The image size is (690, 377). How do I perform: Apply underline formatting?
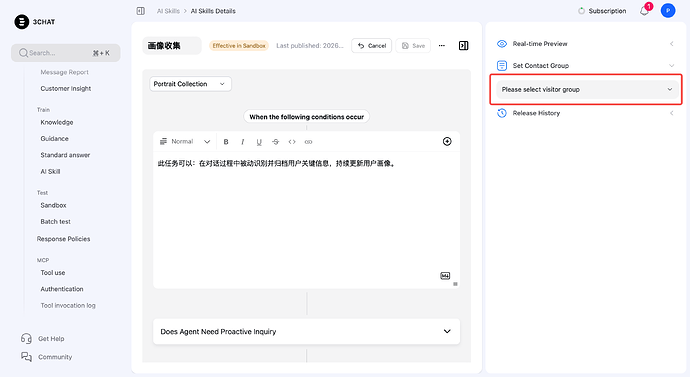tap(259, 142)
